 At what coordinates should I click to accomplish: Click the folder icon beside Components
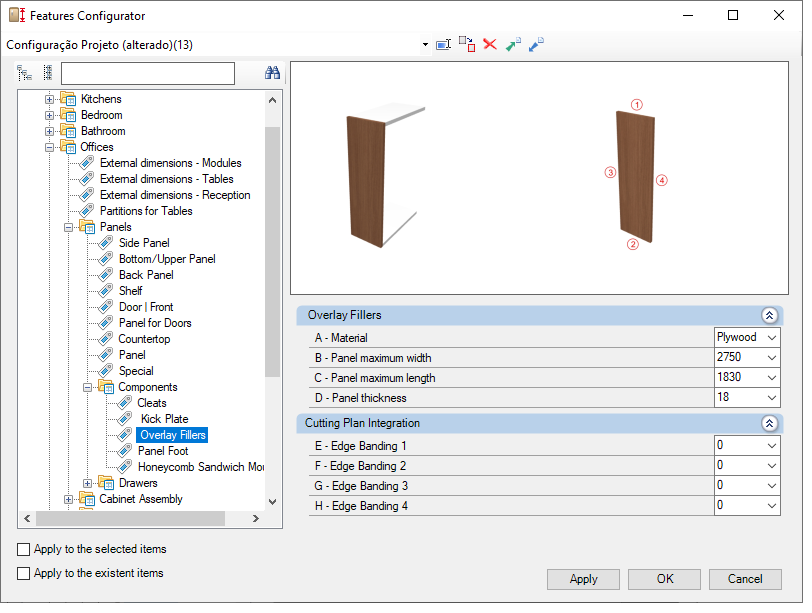pos(106,387)
